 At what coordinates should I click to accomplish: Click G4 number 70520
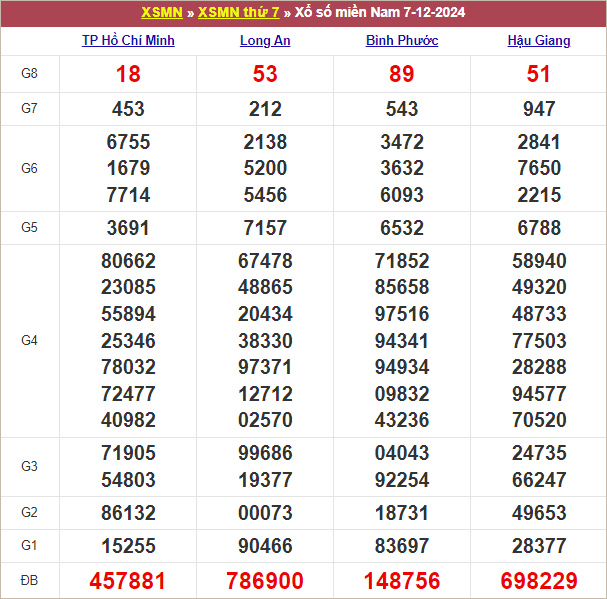[539, 420]
